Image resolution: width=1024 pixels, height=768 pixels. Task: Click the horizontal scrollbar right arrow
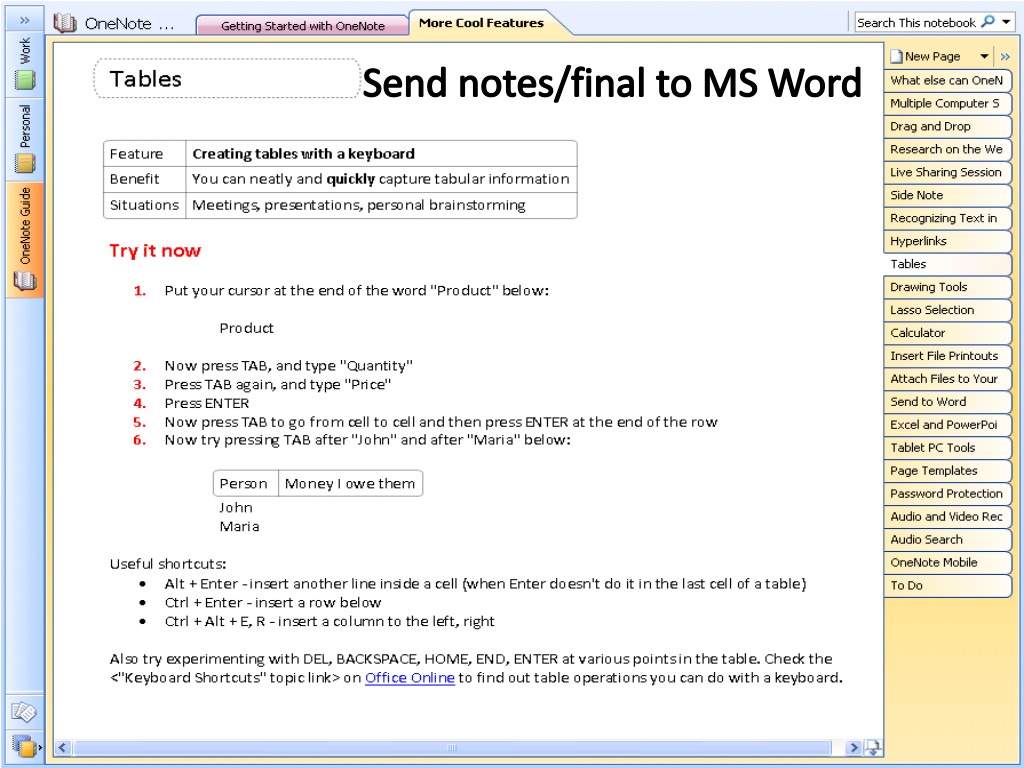[x=852, y=747]
